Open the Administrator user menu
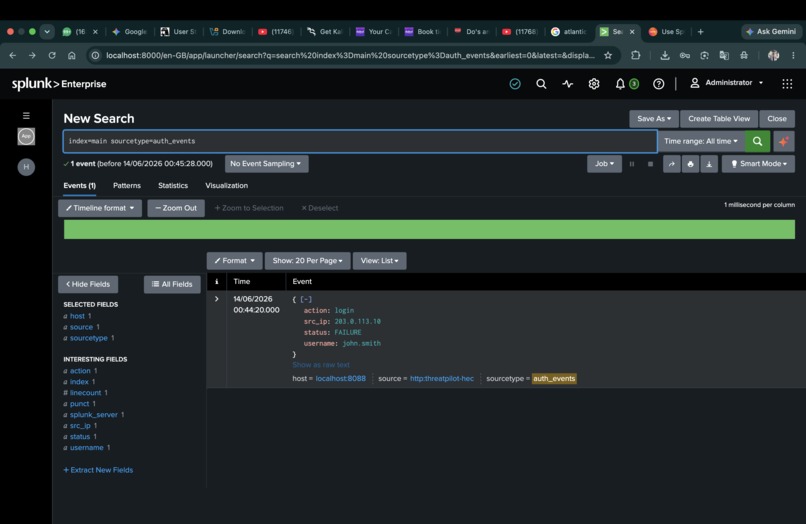This screenshot has width=806, height=524. click(726, 83)
